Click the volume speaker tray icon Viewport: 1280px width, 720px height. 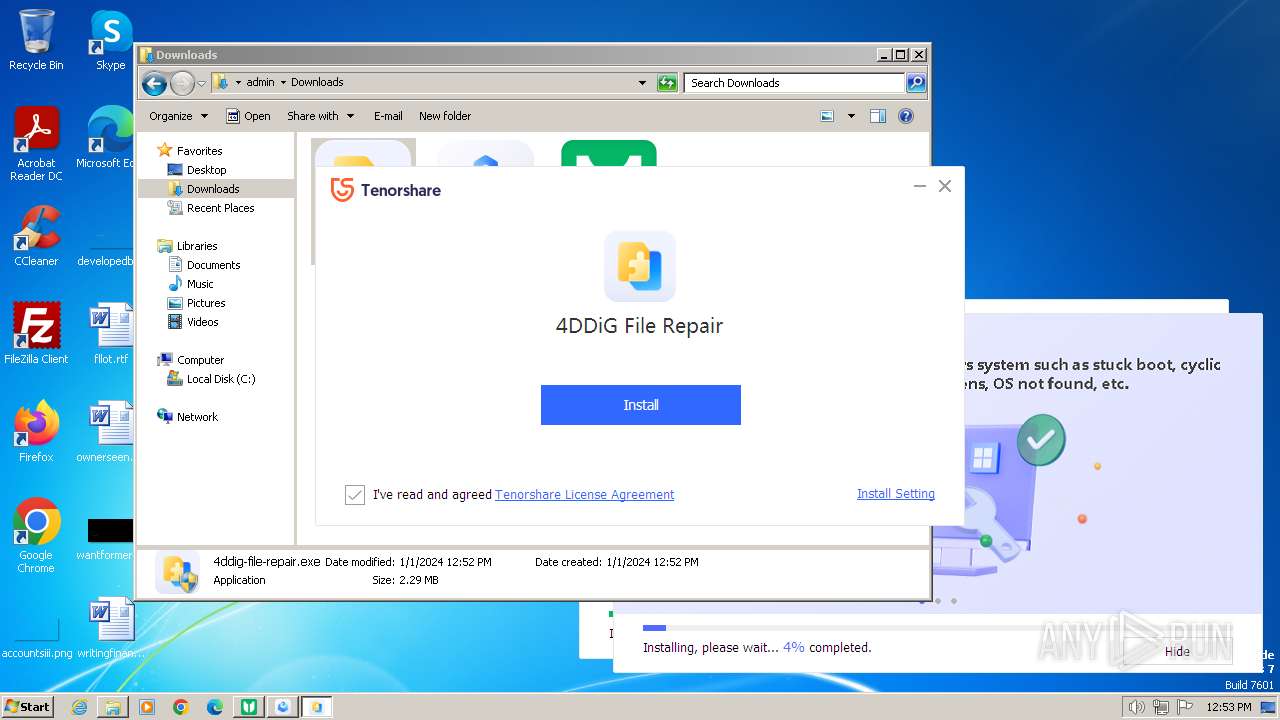coord(1136,707)
